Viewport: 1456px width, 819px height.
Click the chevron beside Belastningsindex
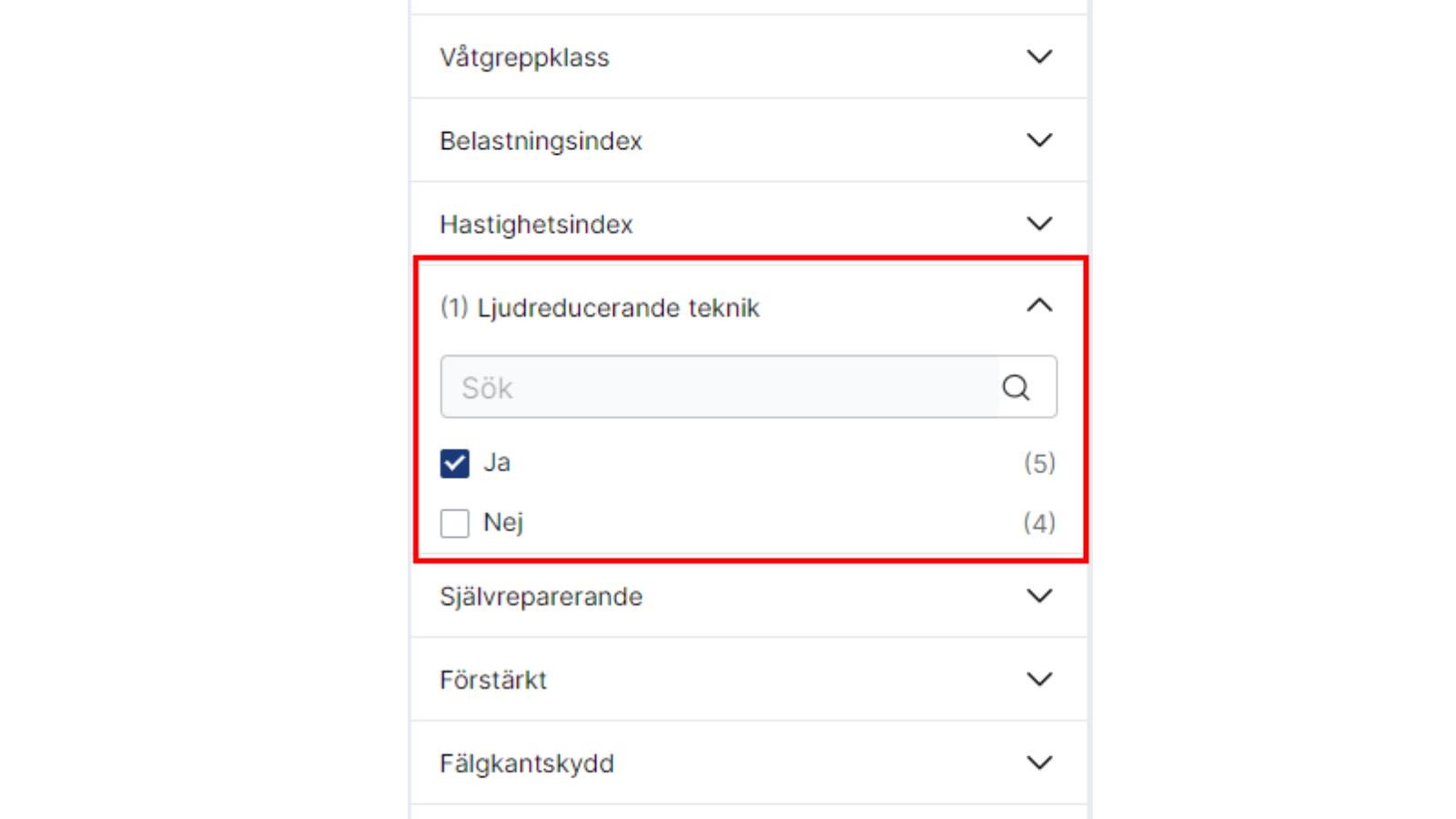(x=1038, y=140)
